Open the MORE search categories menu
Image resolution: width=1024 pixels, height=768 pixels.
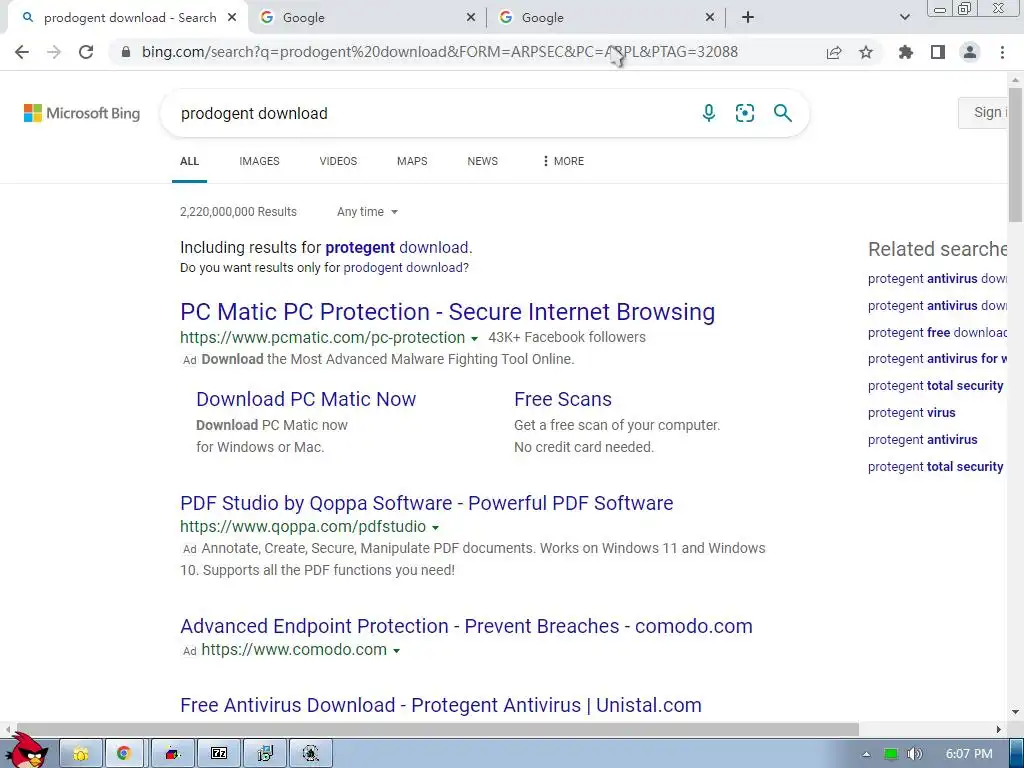[563, 161]
